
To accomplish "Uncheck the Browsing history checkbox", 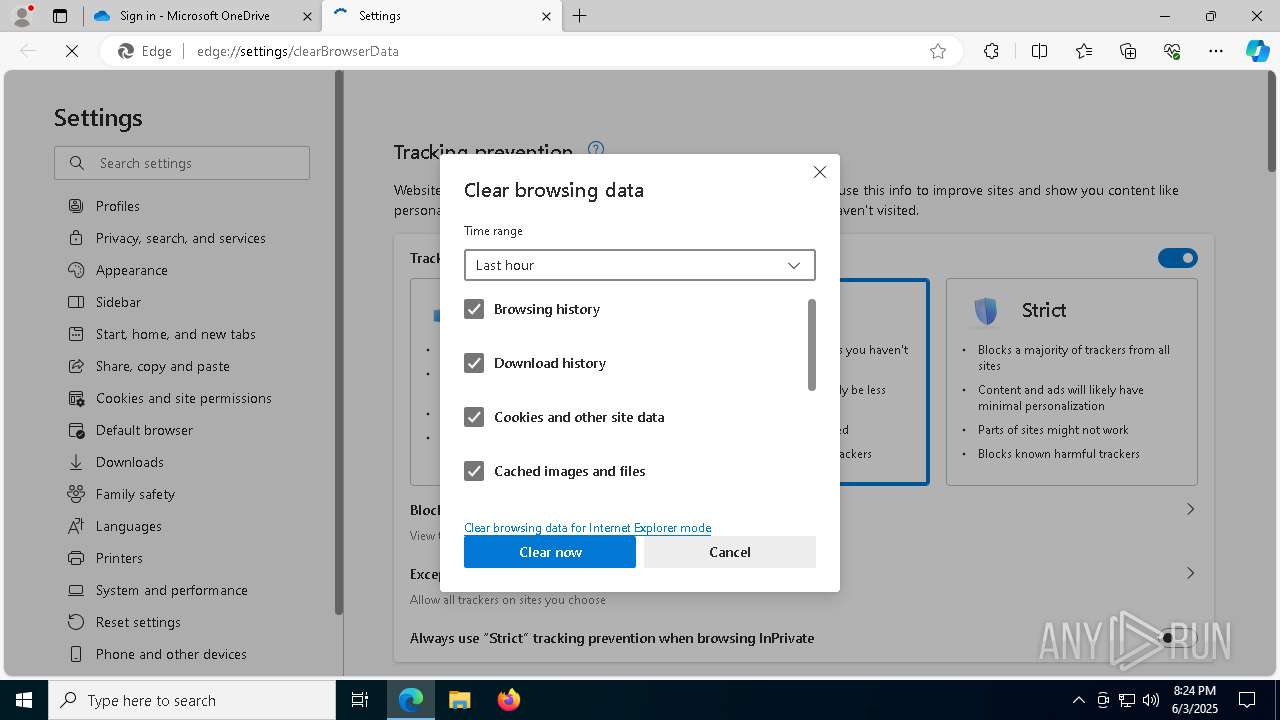I will pos(474,309).
